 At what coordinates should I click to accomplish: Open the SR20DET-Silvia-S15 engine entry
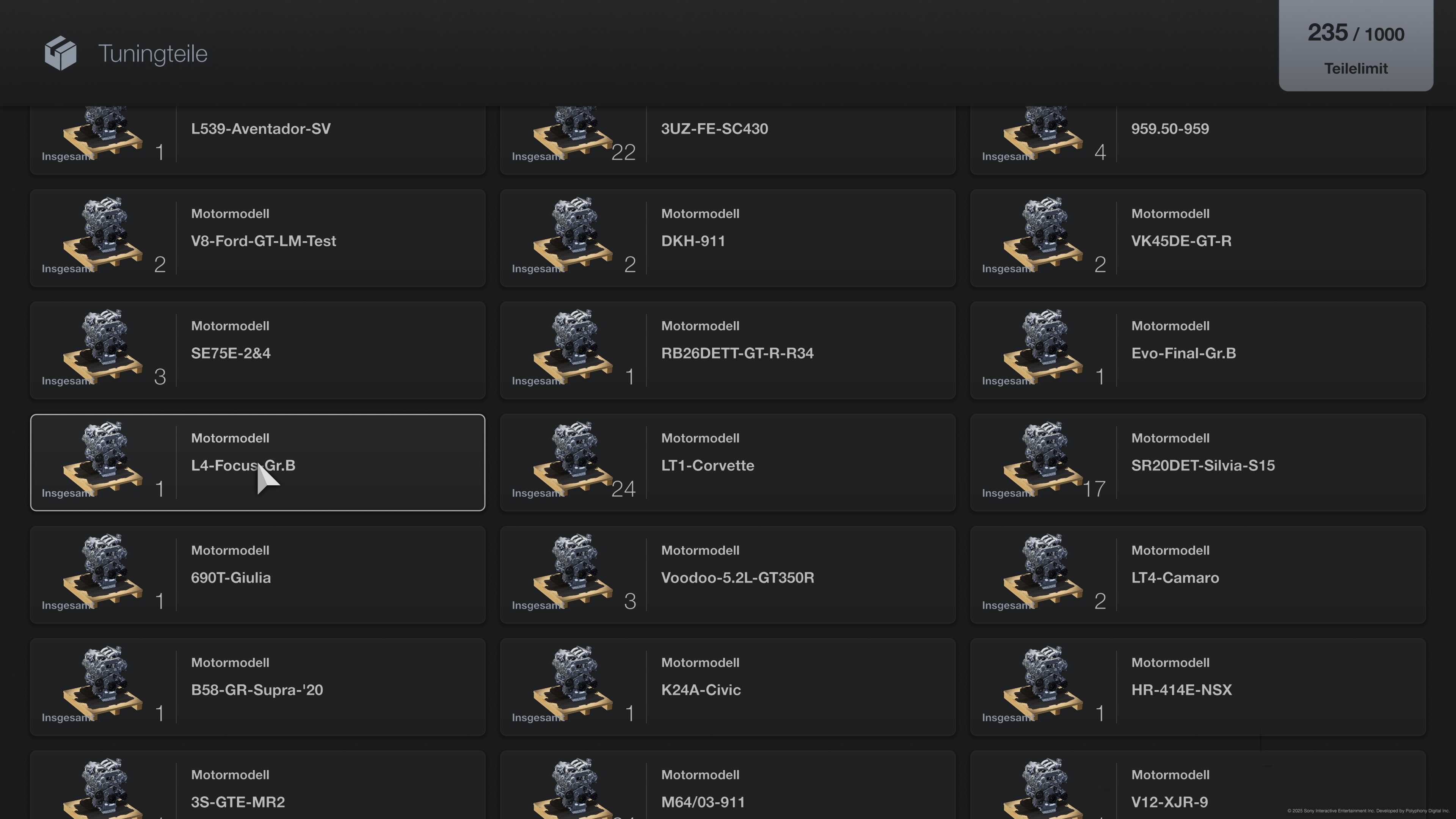pos(1198,463)
